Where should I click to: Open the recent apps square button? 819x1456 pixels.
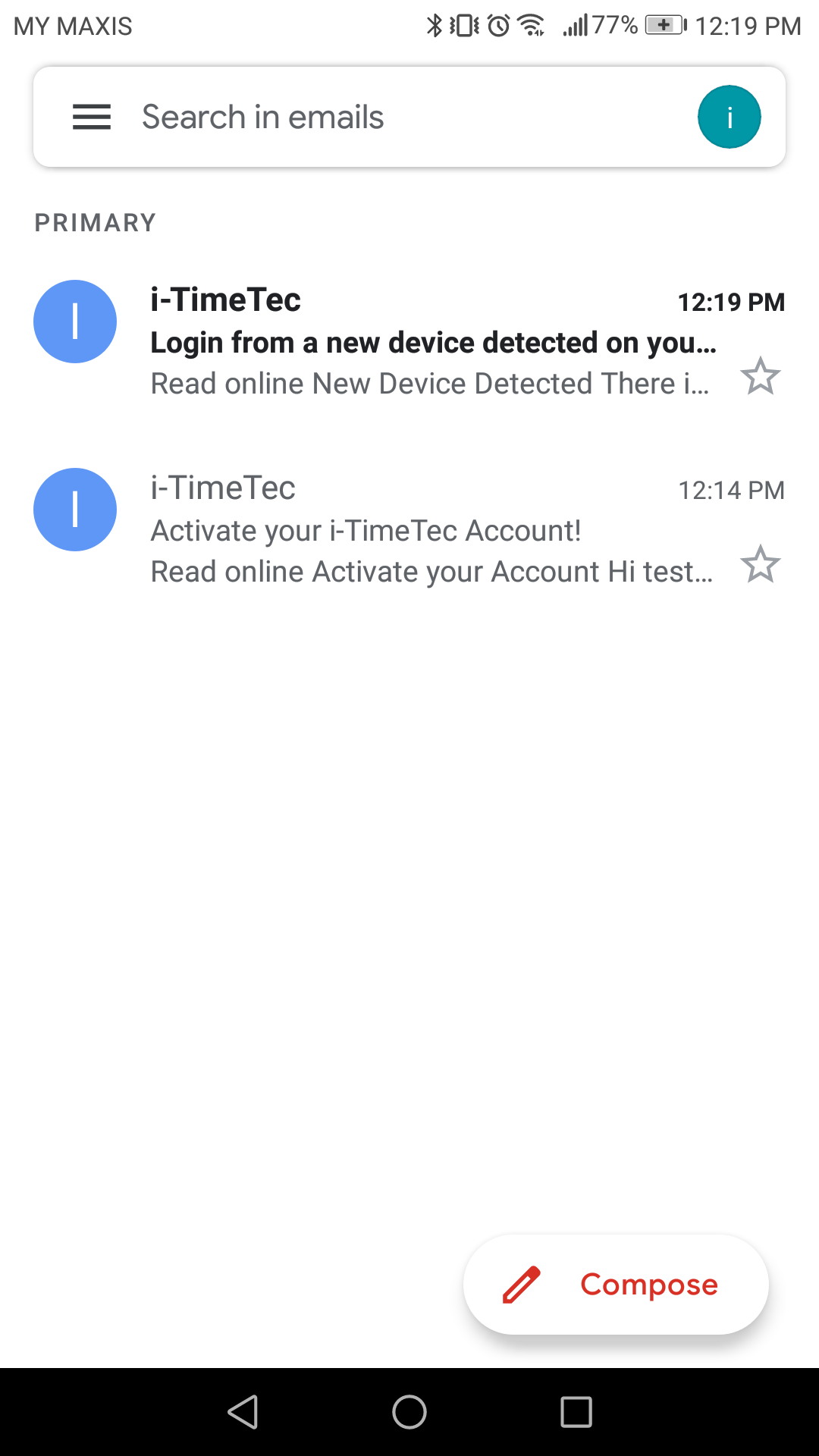coord(576,1412)
